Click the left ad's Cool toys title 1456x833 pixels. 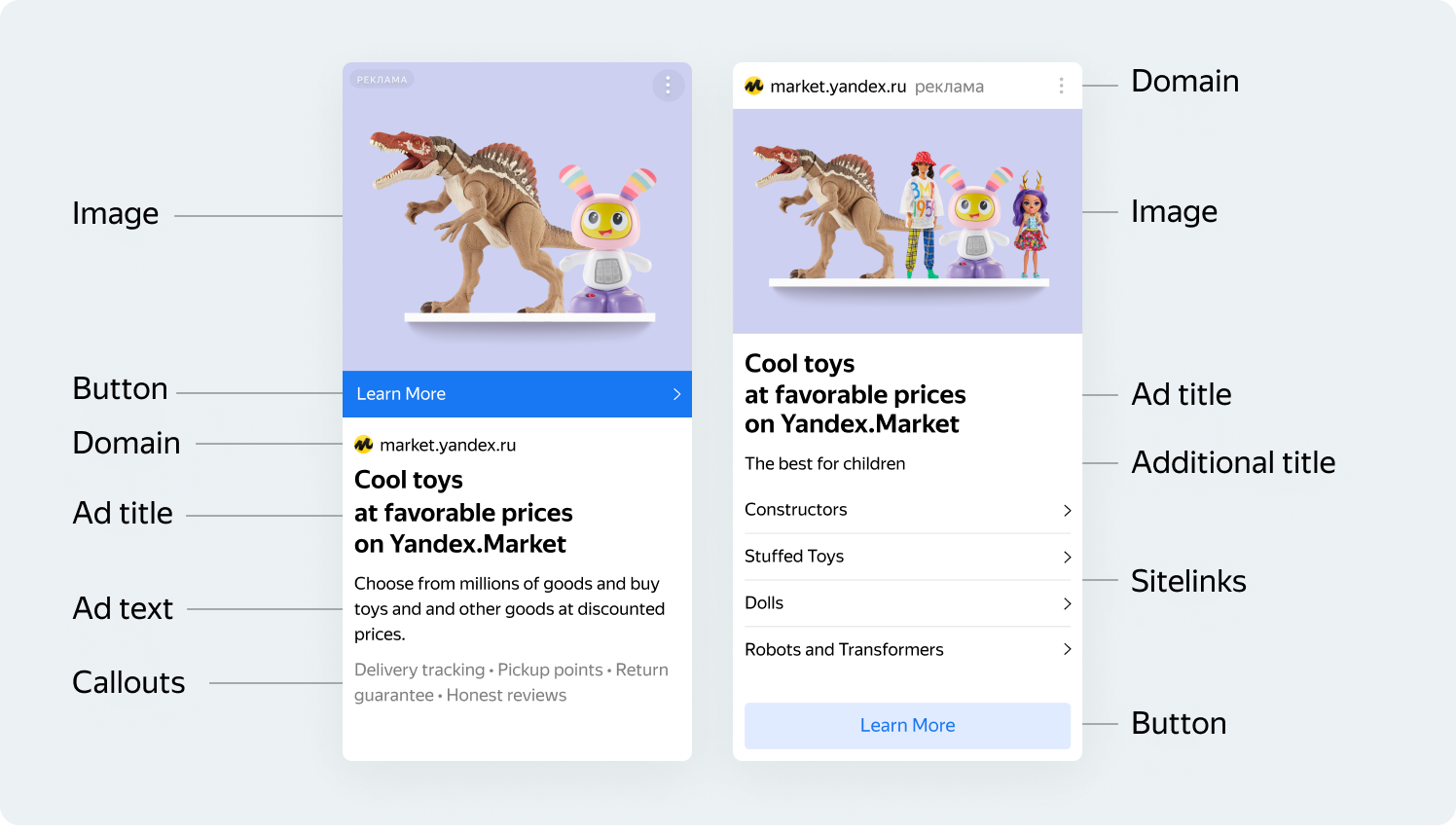(x=462, y=512)
